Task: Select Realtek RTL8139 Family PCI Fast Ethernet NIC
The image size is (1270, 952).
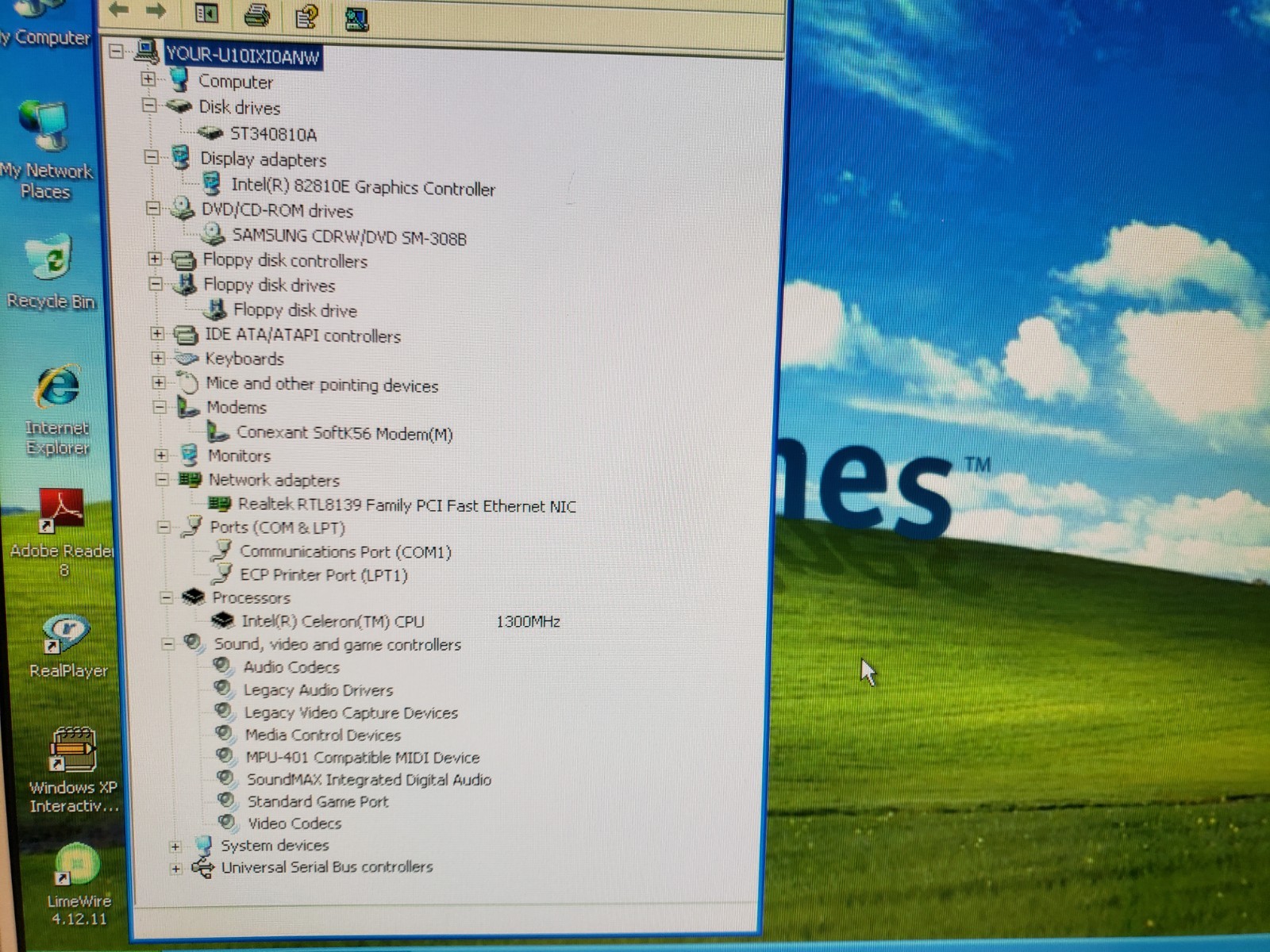Action: [407, 505]
